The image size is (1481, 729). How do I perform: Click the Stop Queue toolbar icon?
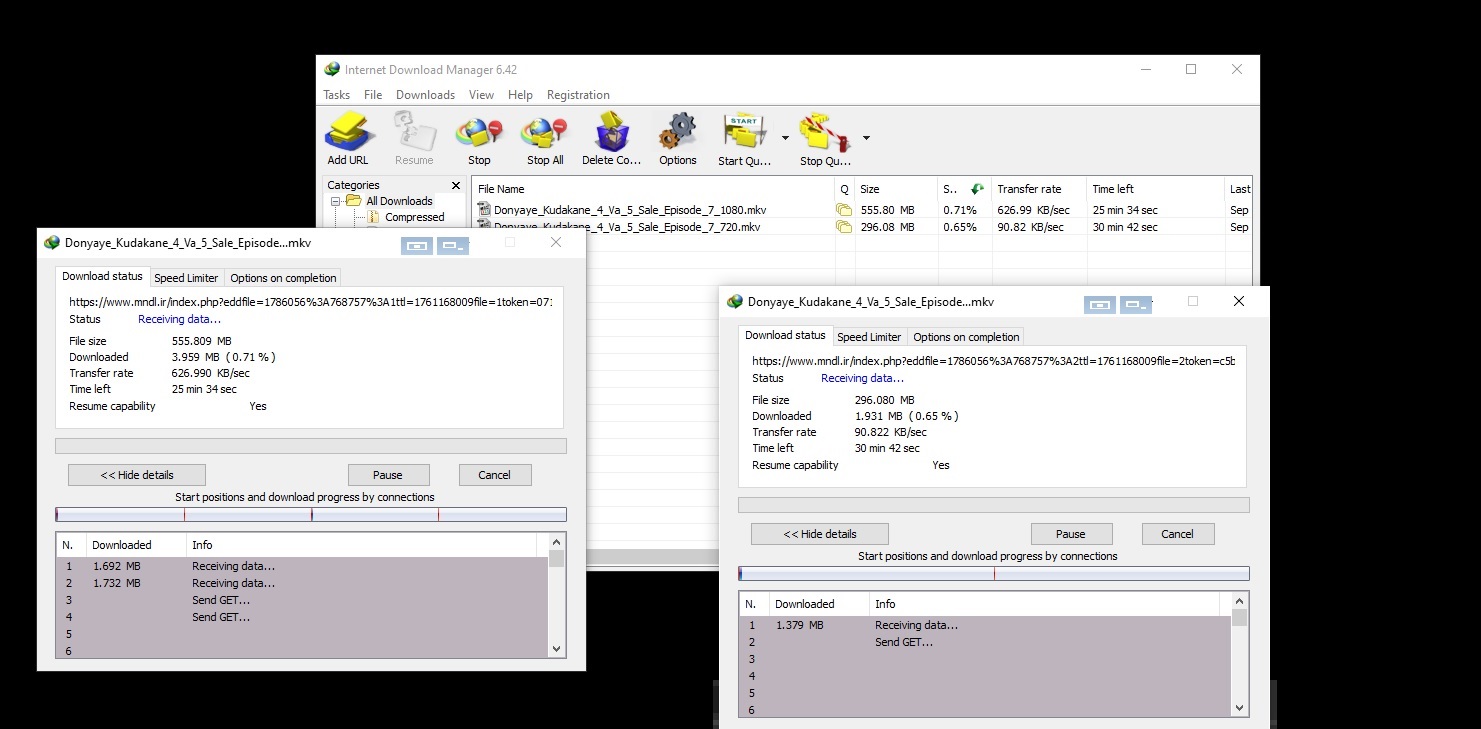pyautogui.click(x=824, y=132)
